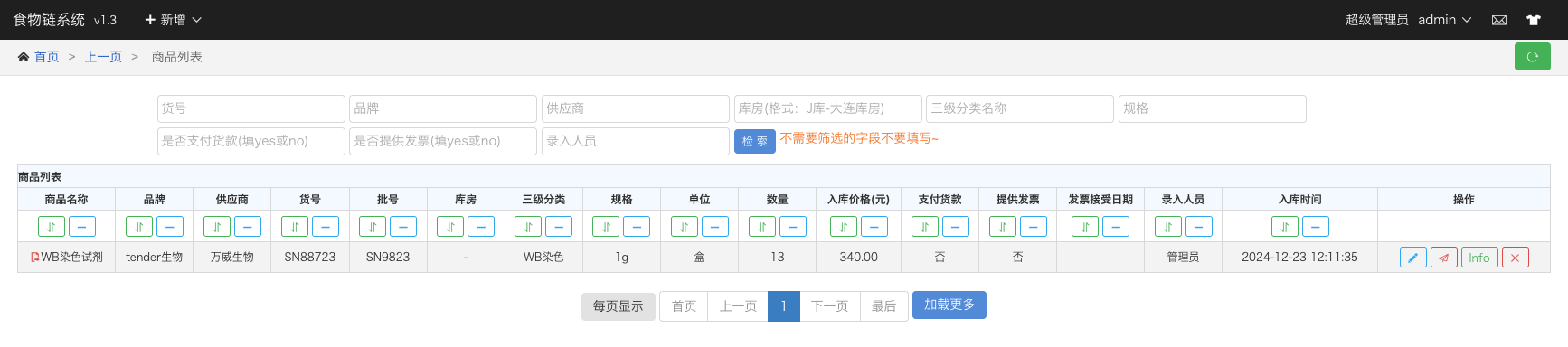Screen dimensions: 1568x347
Task: Click the minus icon under 三级分类 column
Action: (x=559, y=227)
